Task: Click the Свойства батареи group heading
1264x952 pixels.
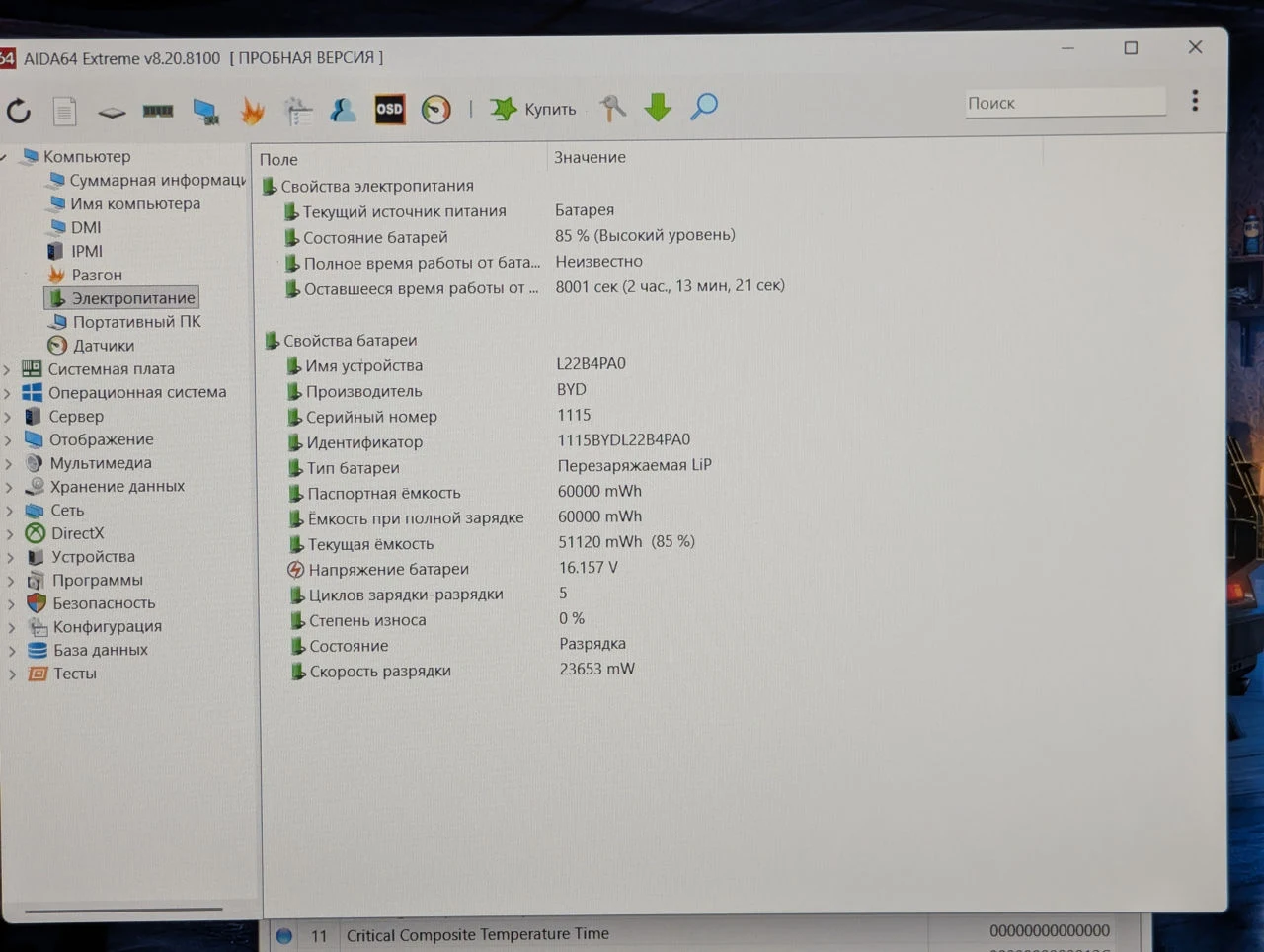Action: pyautogui.click(x=342, y=340)
